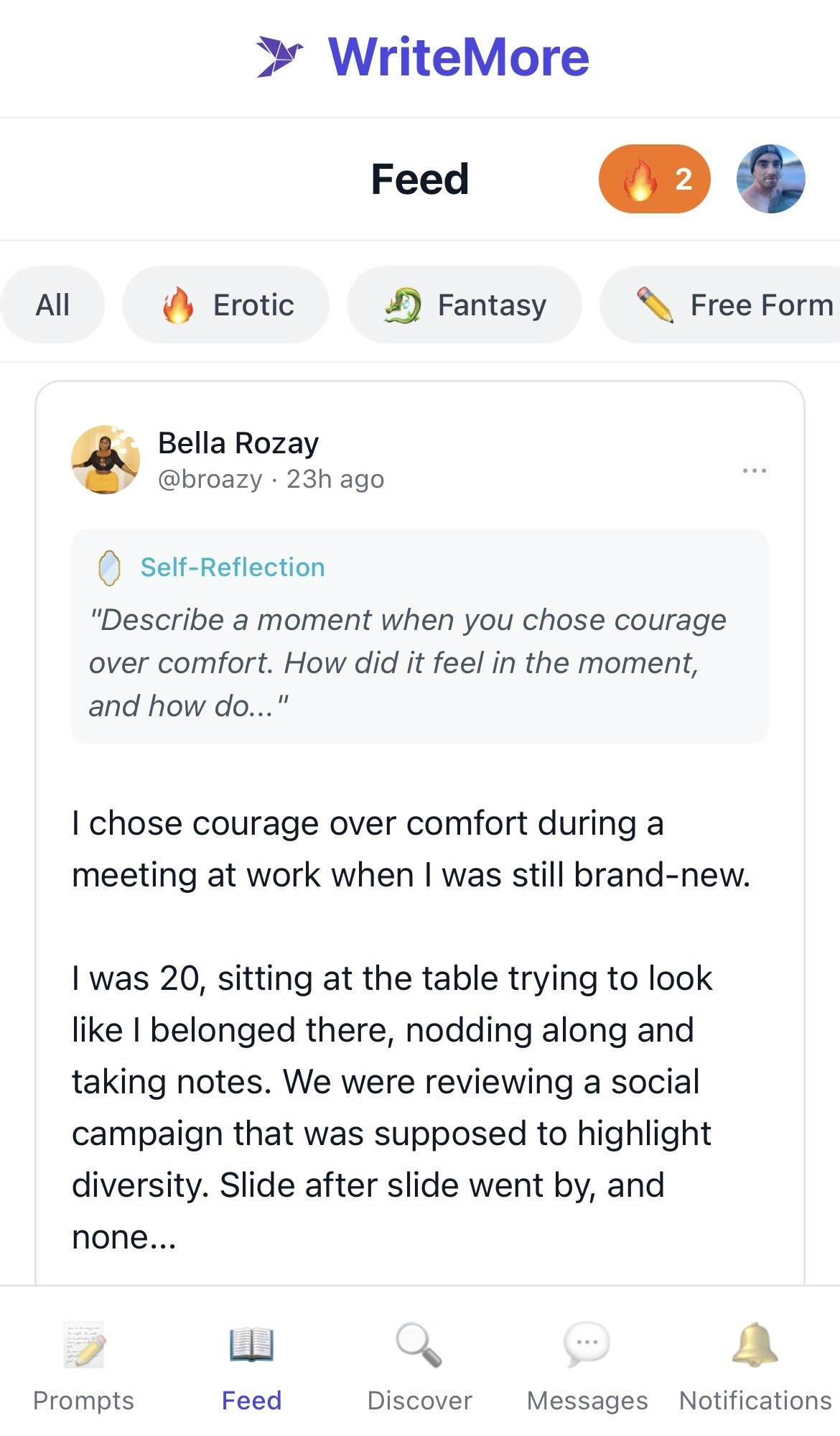The width and height of the screenshot is (840, 1436).
Task: Click the @broazy handle
Action: click(210, 478)
